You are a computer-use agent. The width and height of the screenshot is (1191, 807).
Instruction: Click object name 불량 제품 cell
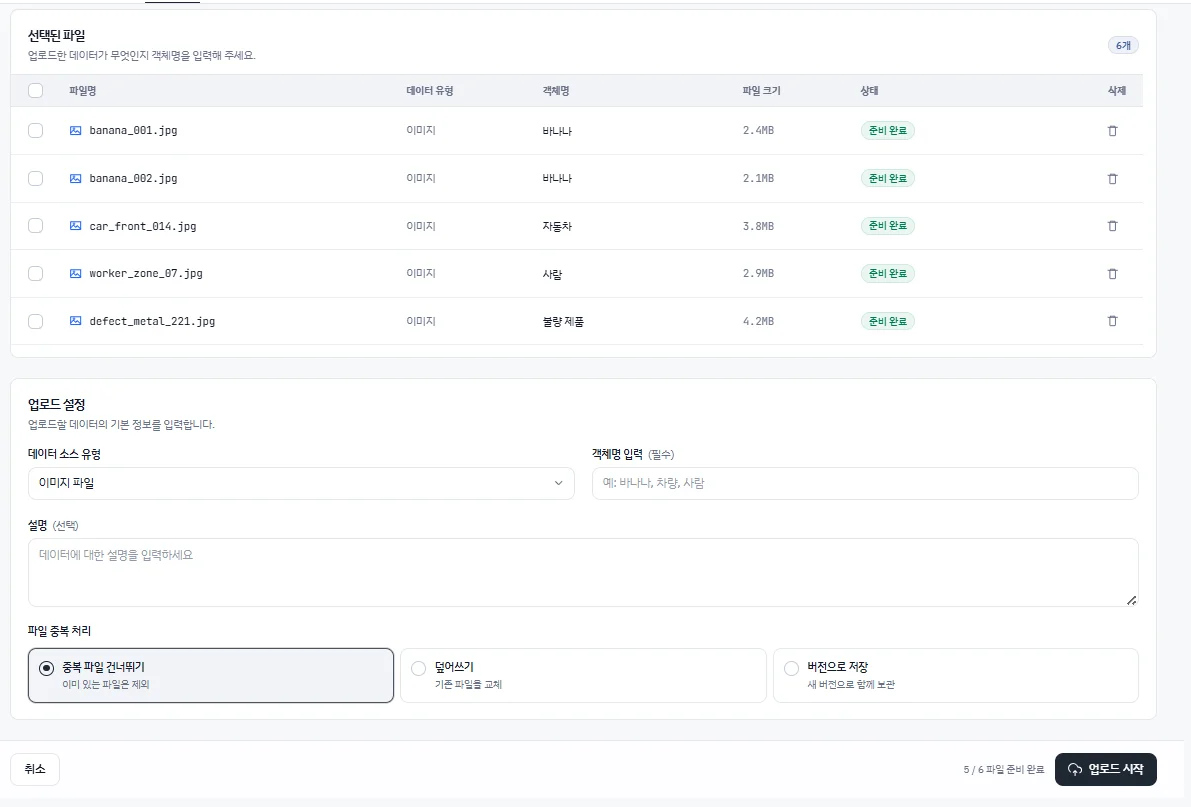tap(563, 322)
